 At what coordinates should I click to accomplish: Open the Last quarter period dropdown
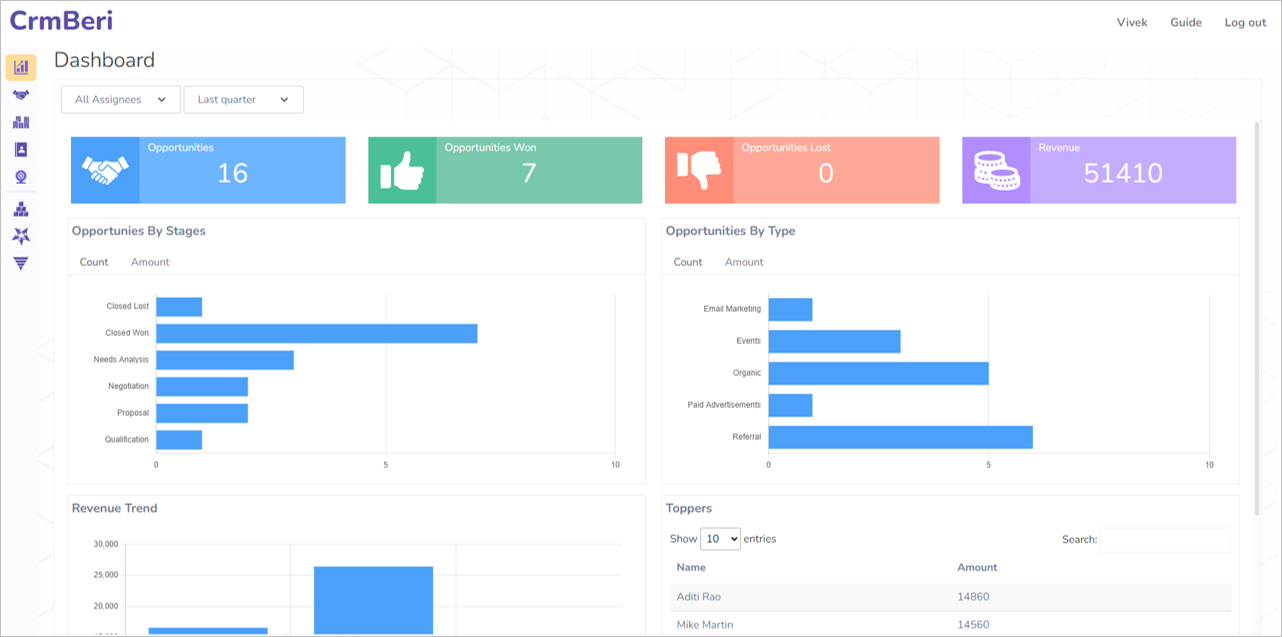point(243,100)
